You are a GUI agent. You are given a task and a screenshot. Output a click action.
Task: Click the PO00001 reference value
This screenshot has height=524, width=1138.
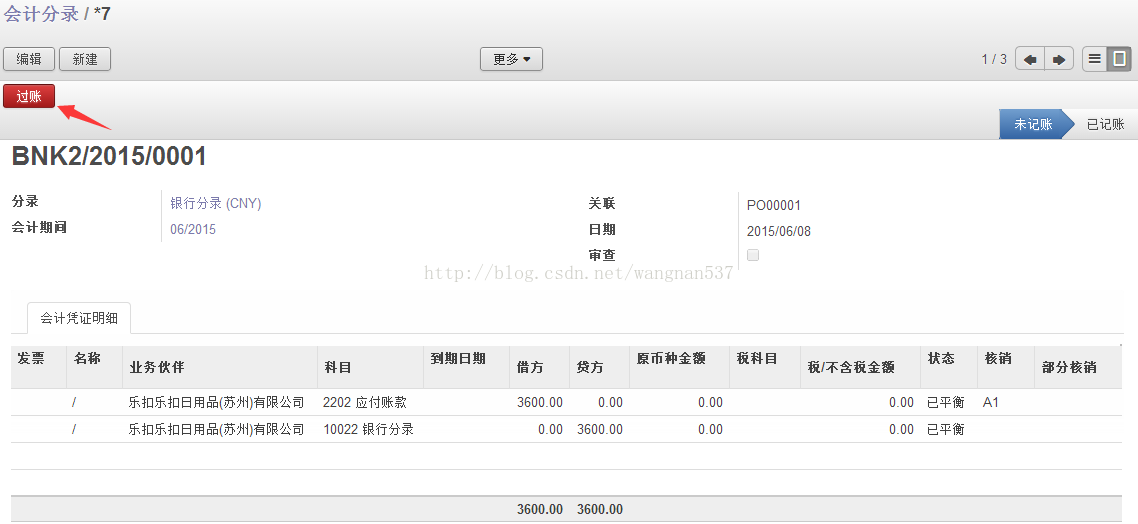point(774,205)
